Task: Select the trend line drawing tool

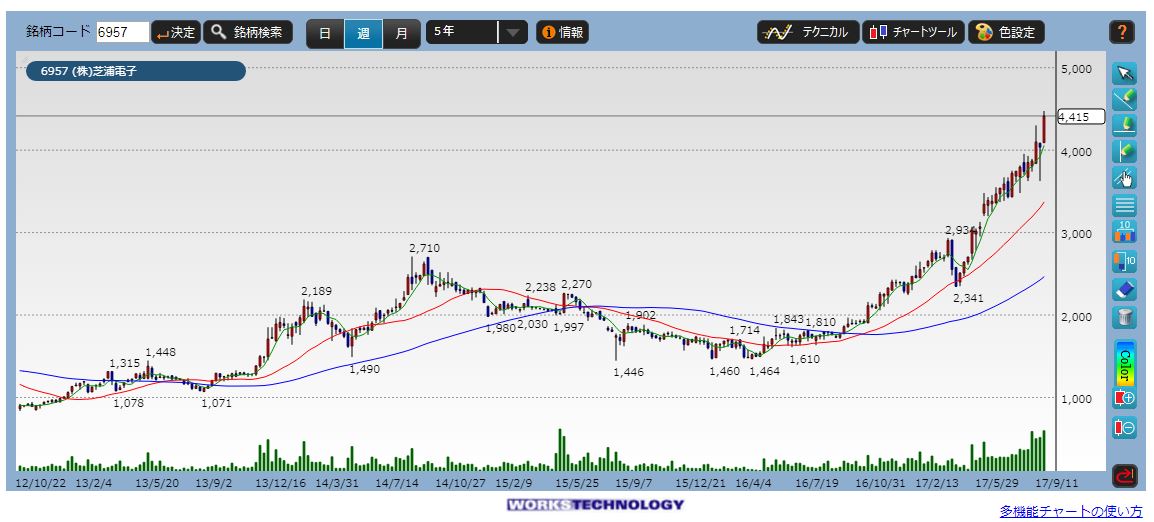Action: coord(1124,99)
